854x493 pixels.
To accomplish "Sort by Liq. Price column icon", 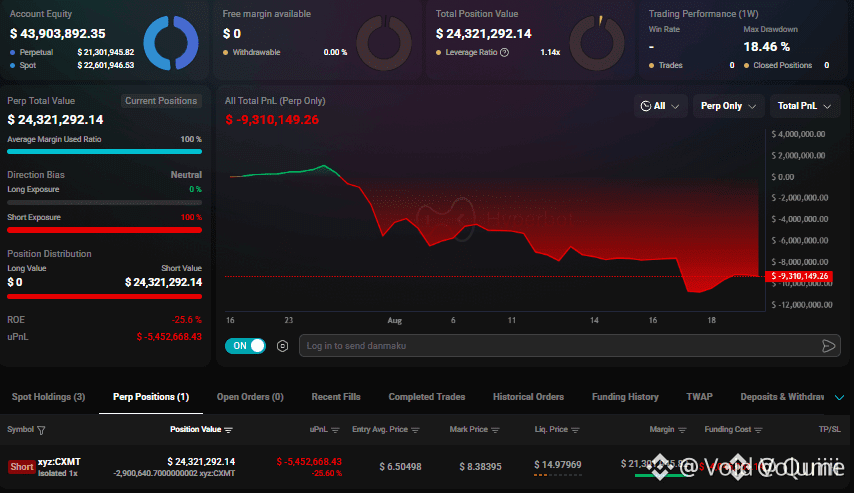I will 575,430.
